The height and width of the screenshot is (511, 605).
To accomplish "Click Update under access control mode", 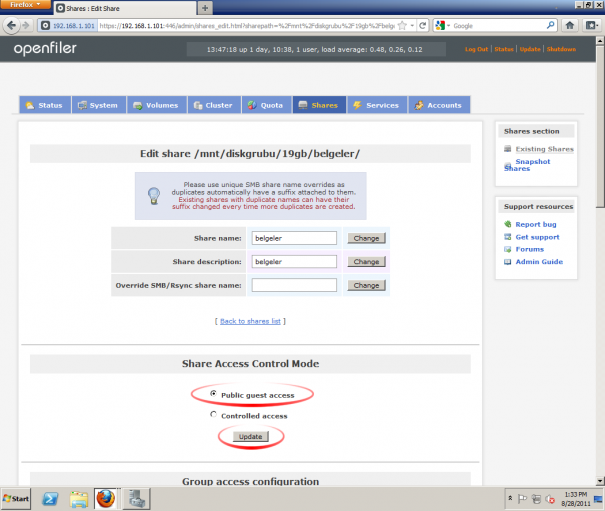I will pos(250,437).
